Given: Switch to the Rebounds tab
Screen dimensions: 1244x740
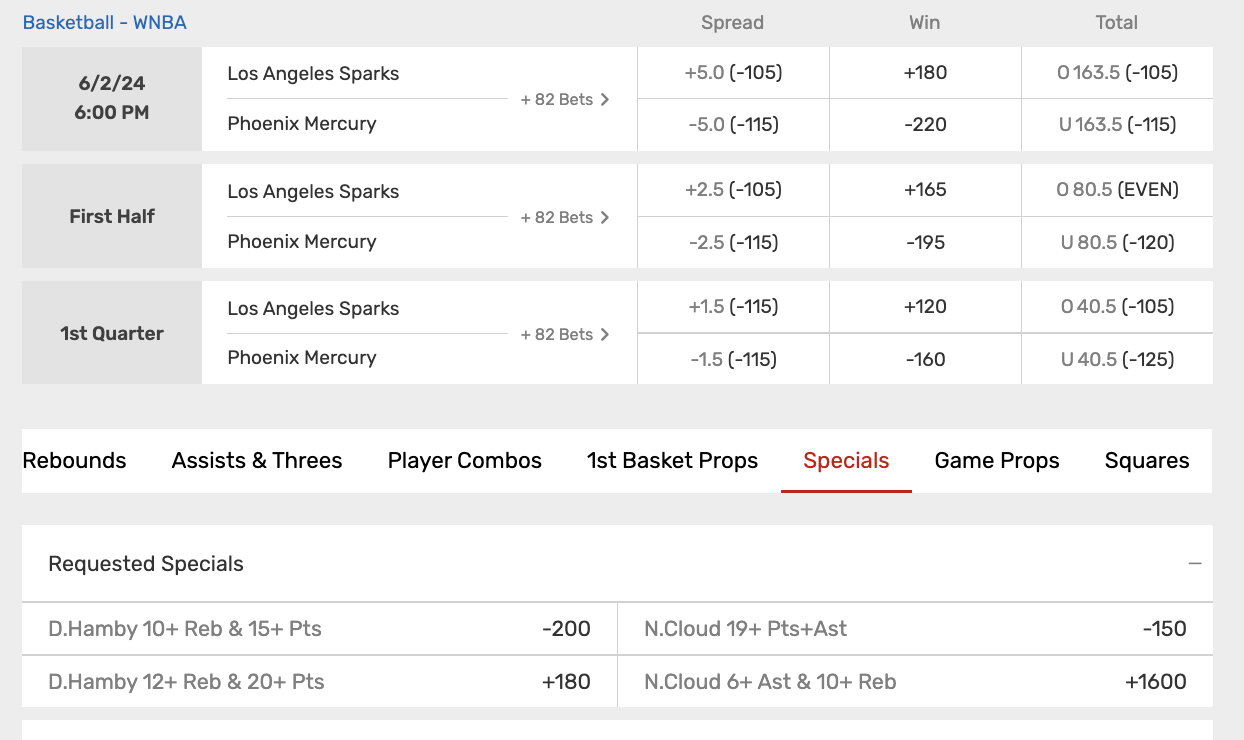Looking at the screenshot, I should pyautogui.click(x=75, y=461).
